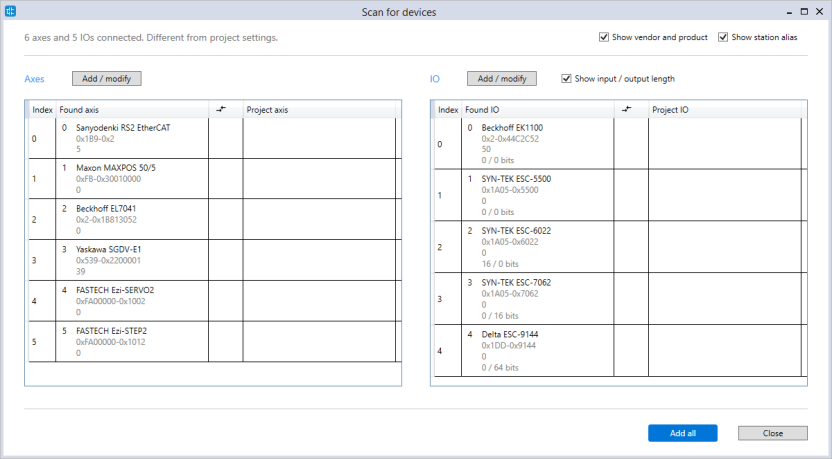Click Found axis column header
This screenshot has height=459, width=832.
(132, 110)
